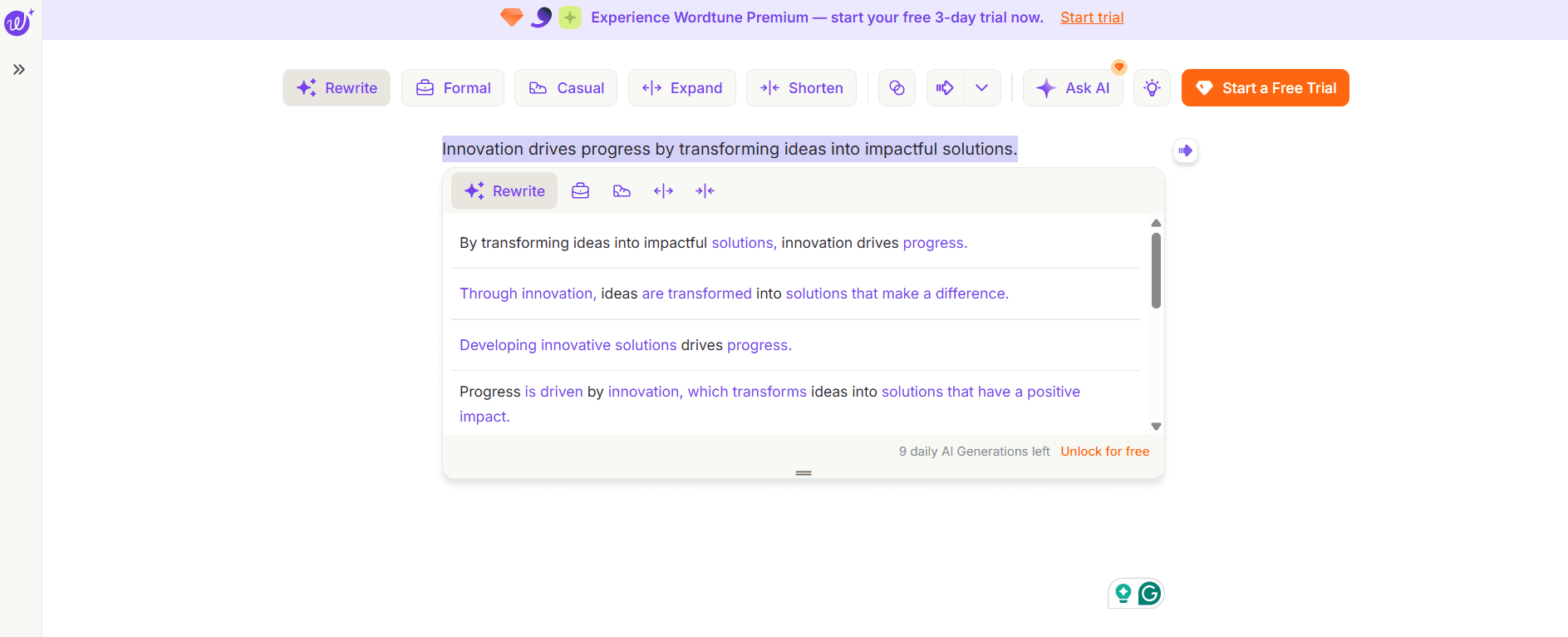Click the lightbulb ideas icon

(x=1152, y=88)
